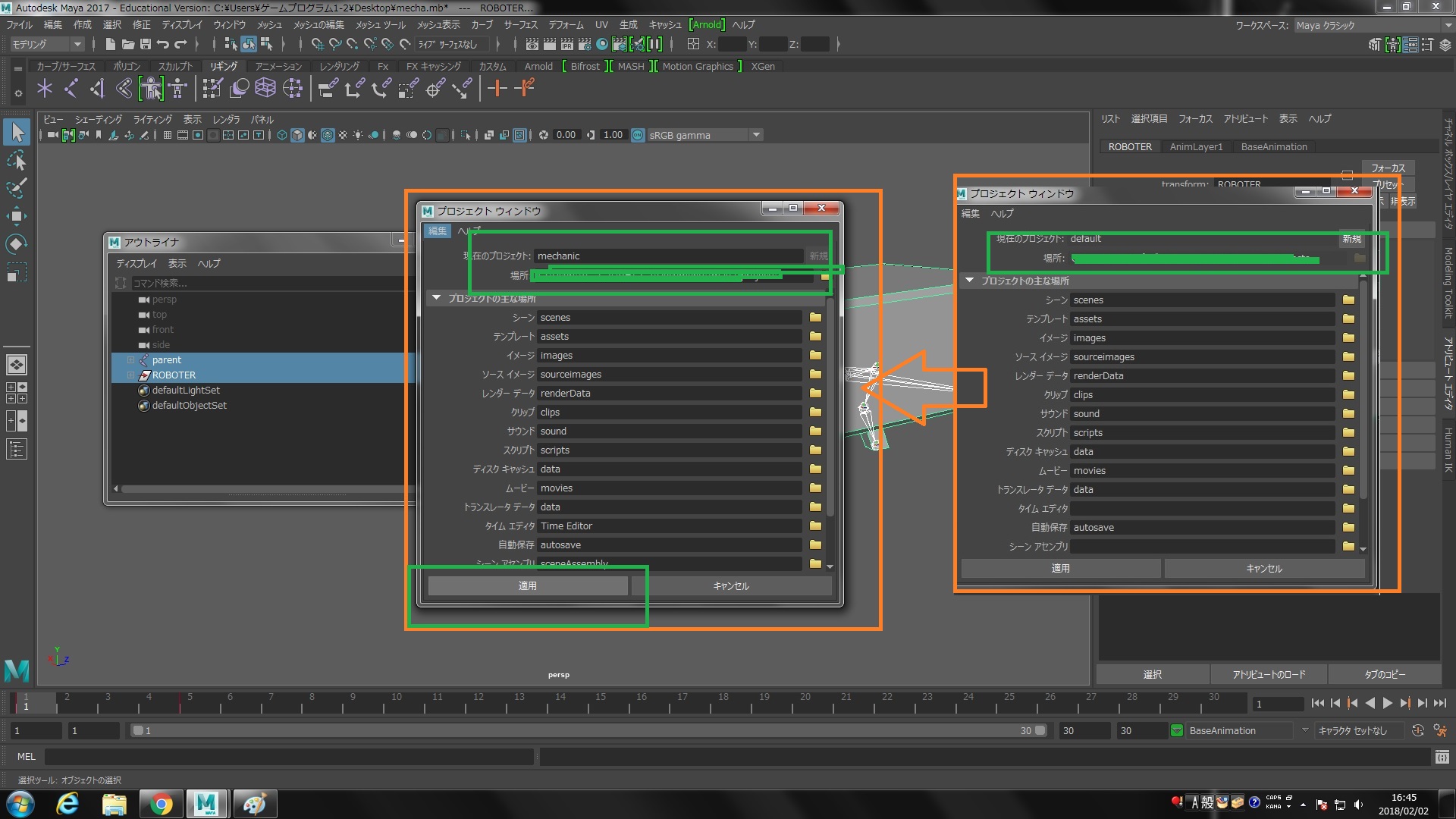Click the save scene icon

coord(146,44)
